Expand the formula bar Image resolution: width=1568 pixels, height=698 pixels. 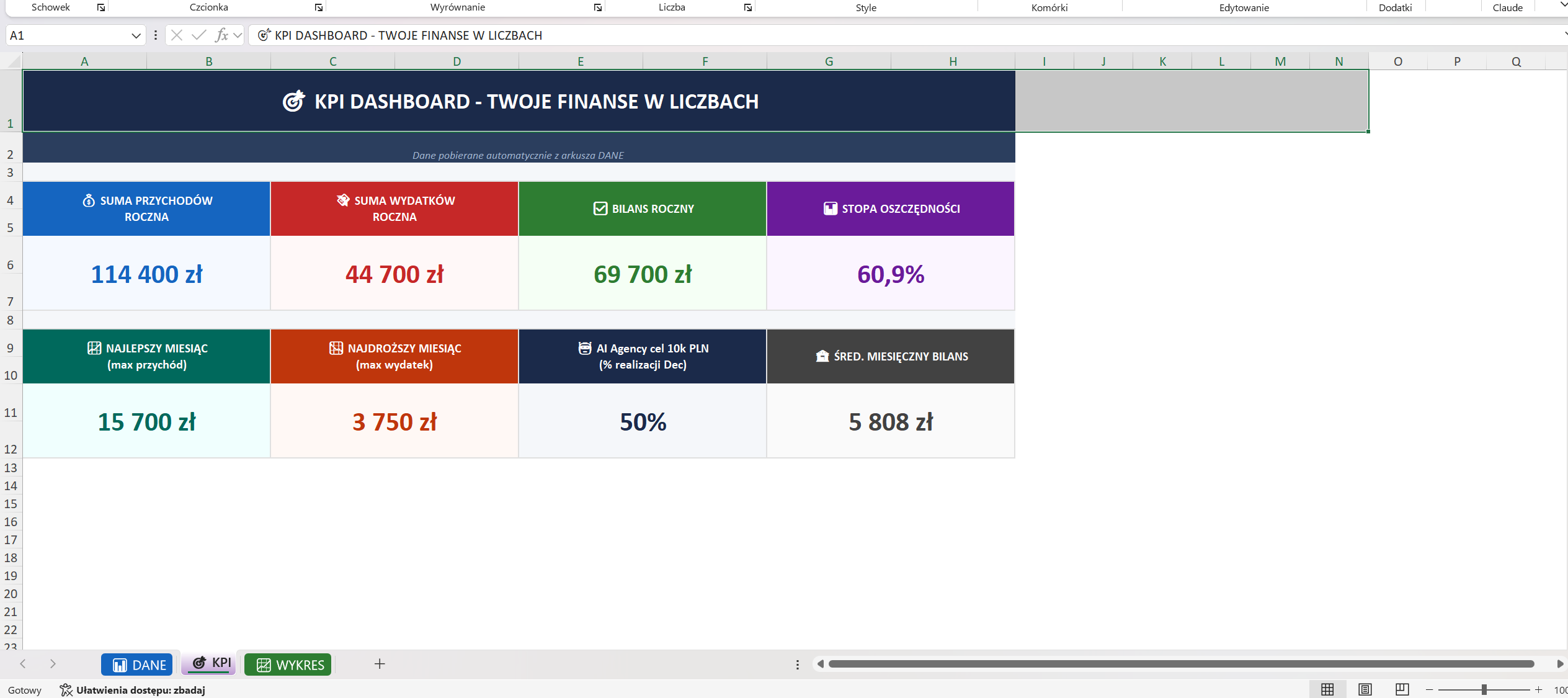[1565, 35]
